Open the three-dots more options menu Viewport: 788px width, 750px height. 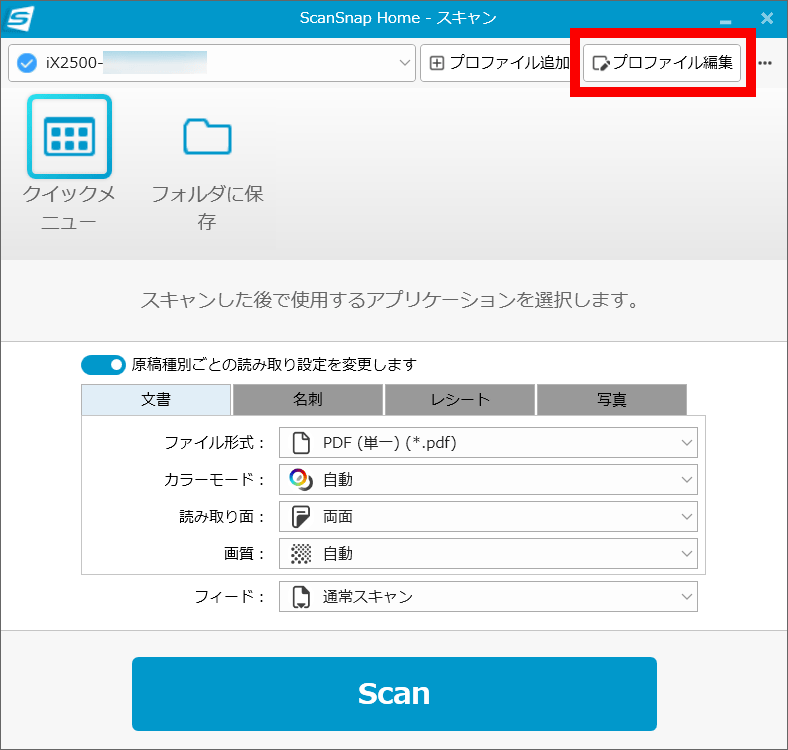765,63
